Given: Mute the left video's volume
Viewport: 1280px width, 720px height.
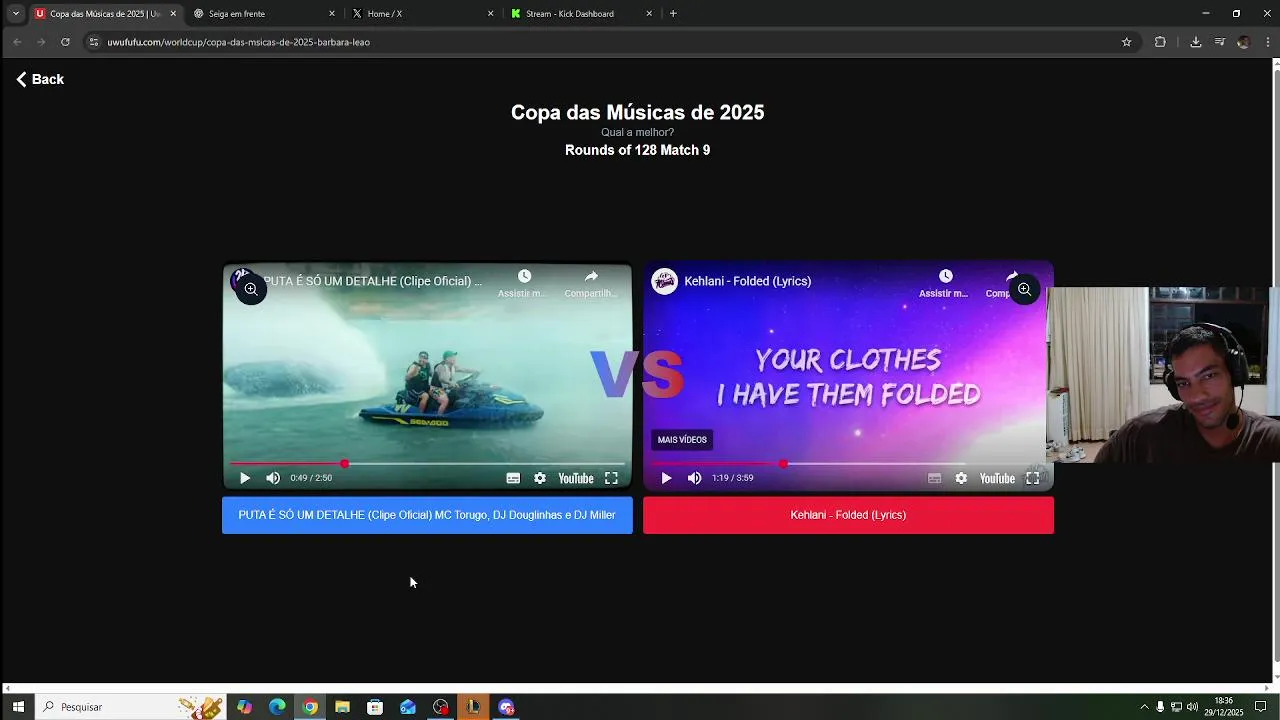Looking at the screenshot, I should 273,478.
